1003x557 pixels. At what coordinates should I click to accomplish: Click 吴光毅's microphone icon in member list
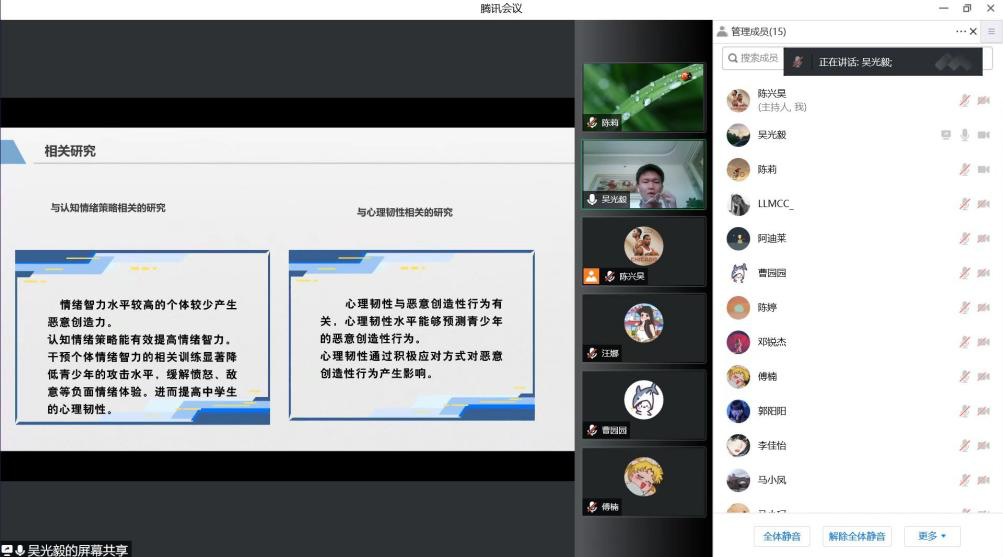pos(965,135)
